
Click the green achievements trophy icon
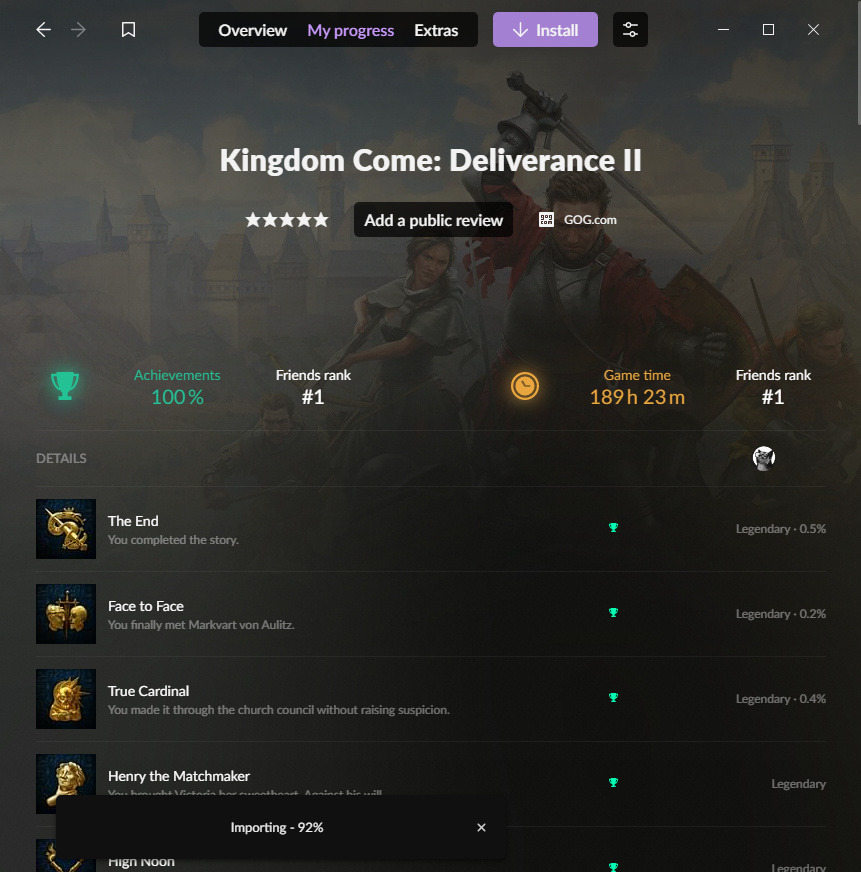[x=65, y=385]
